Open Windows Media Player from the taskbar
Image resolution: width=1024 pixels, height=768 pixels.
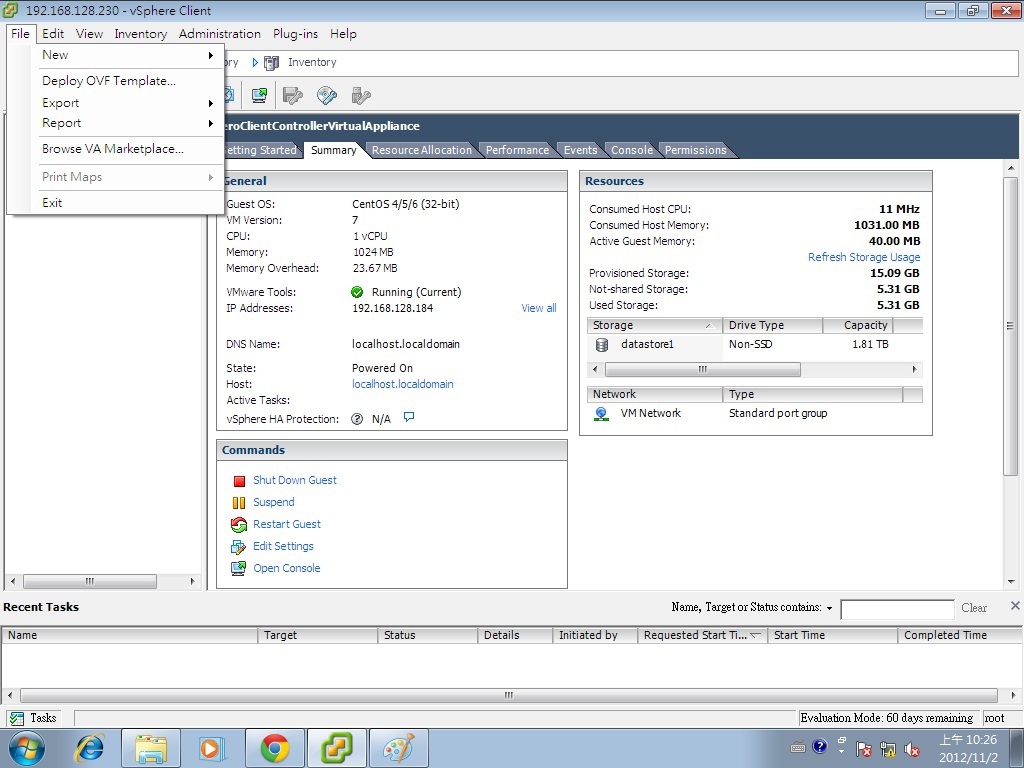(212, 748)
